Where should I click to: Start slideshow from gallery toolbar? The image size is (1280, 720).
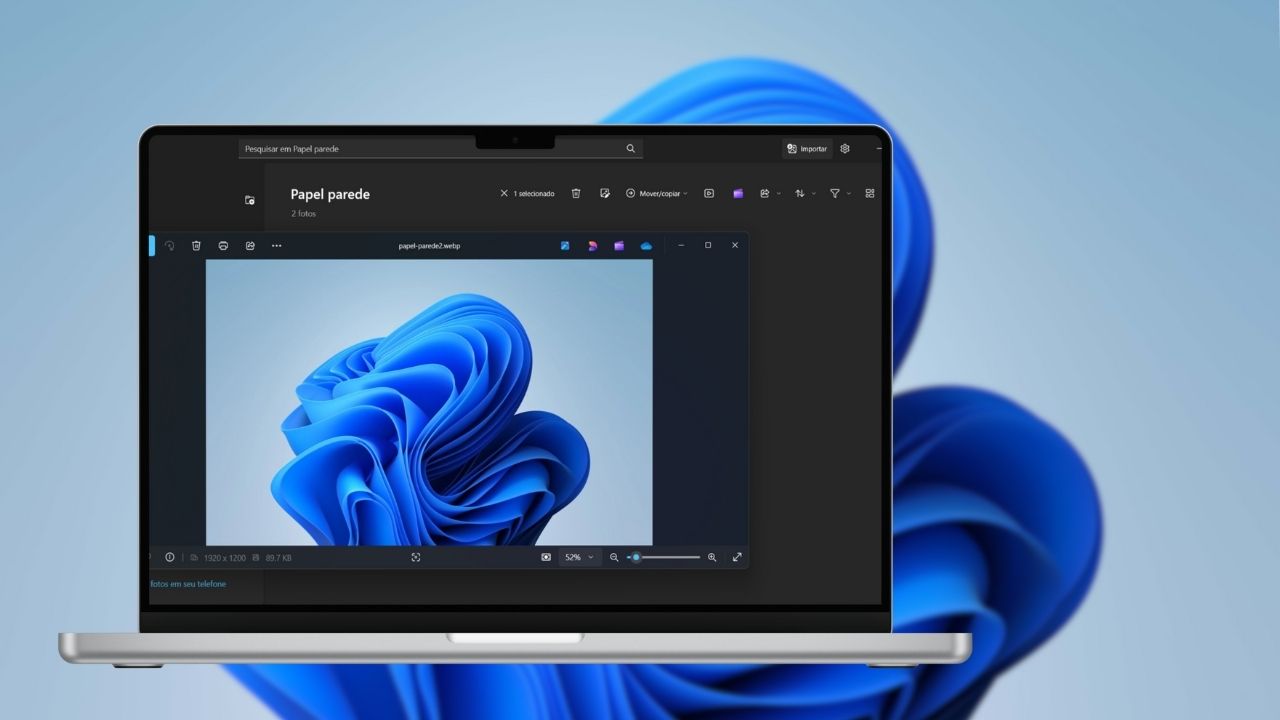(x=709, y=193)
